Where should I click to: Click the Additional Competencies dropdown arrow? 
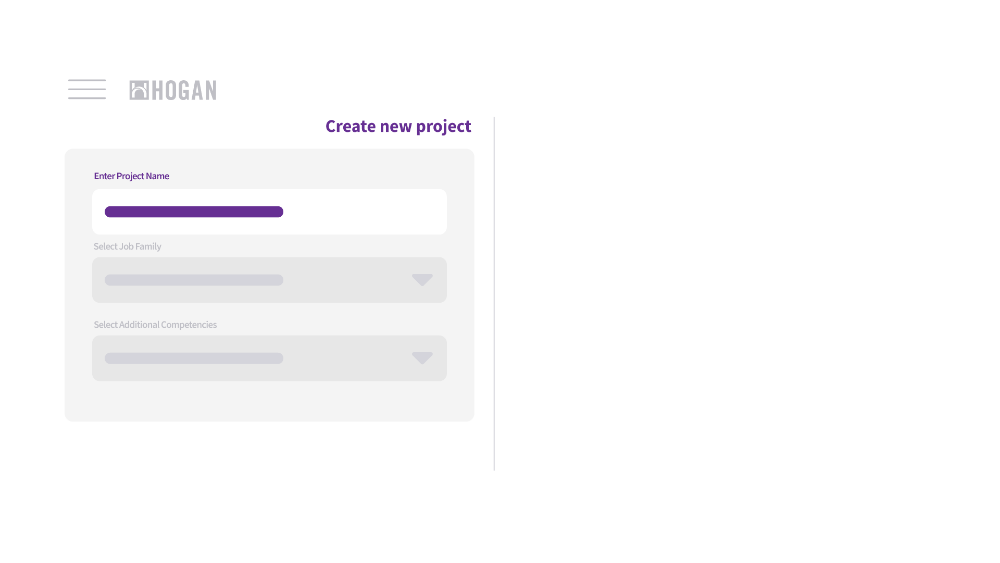[422, 358]
